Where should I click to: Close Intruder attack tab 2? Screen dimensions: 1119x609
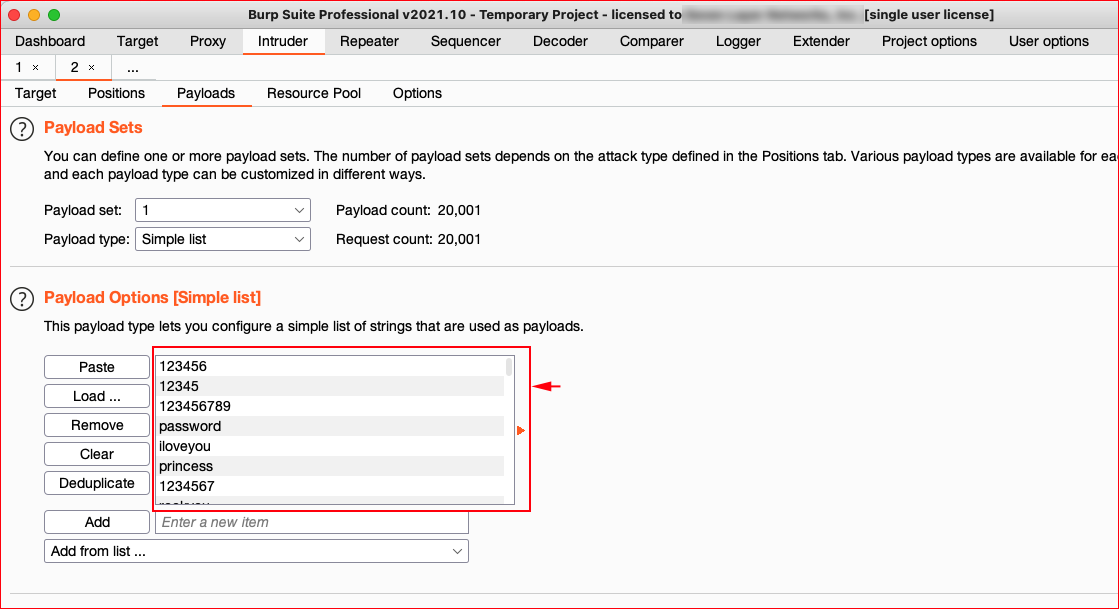pos(91,68)
